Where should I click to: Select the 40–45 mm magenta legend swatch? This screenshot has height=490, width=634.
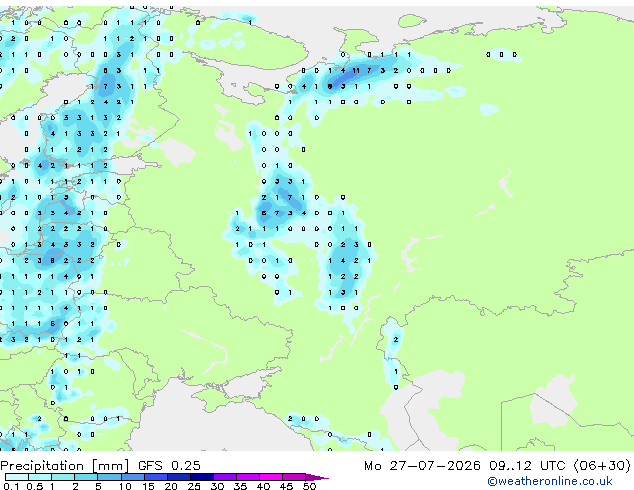(271, 477)
